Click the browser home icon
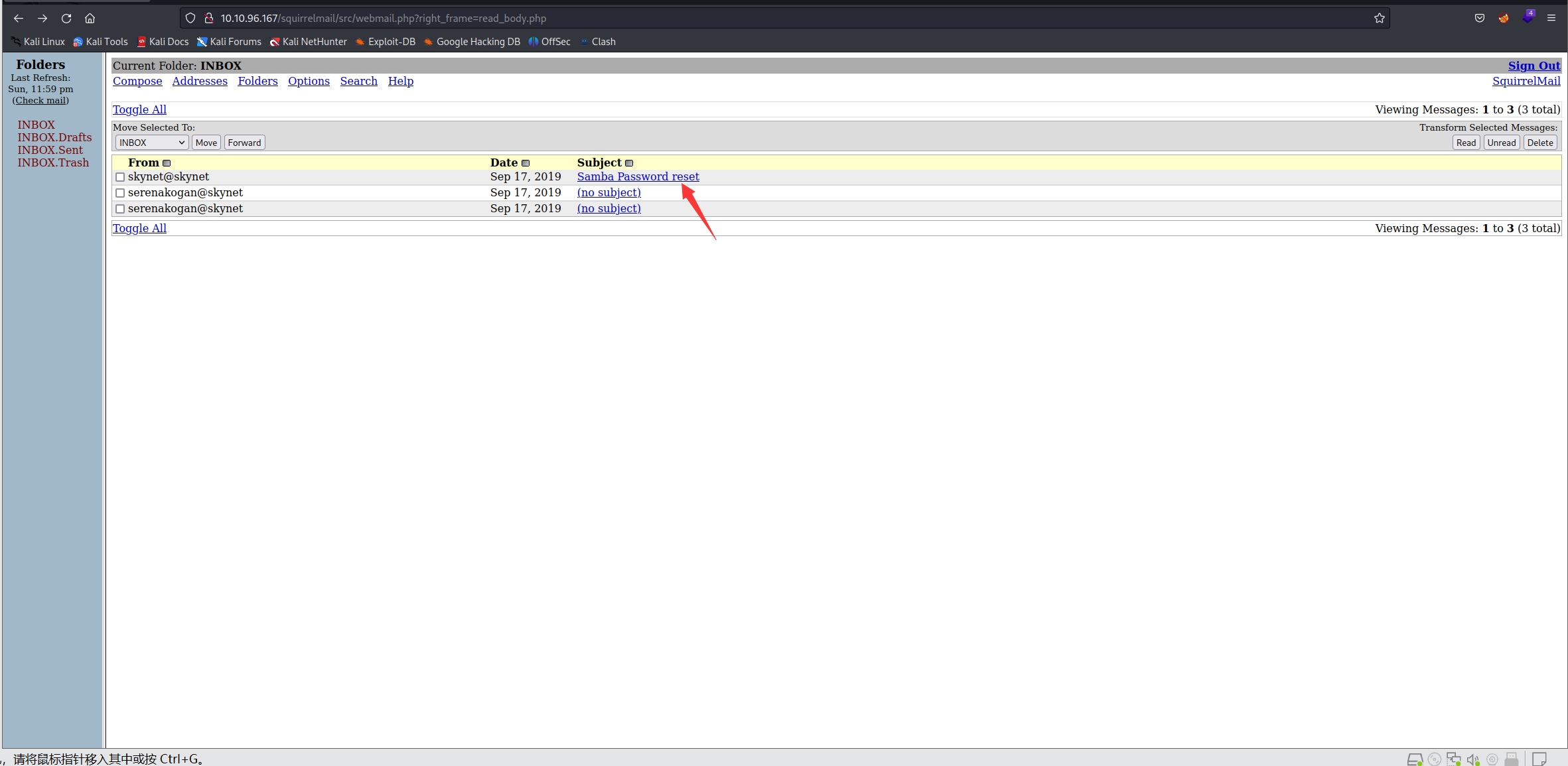The image size is (1568, 766). click(90, 18)
